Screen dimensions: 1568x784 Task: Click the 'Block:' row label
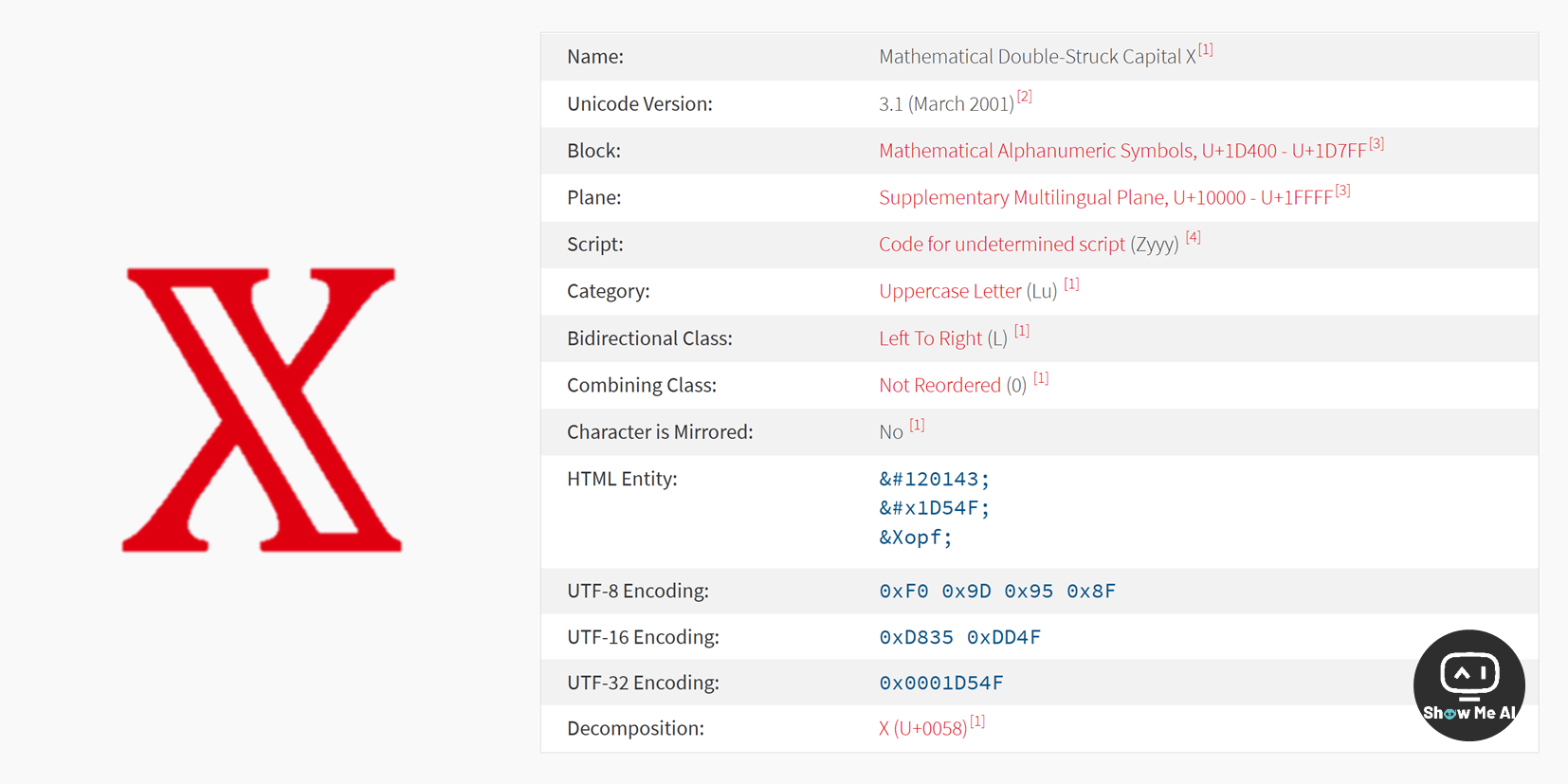[593, 151]
